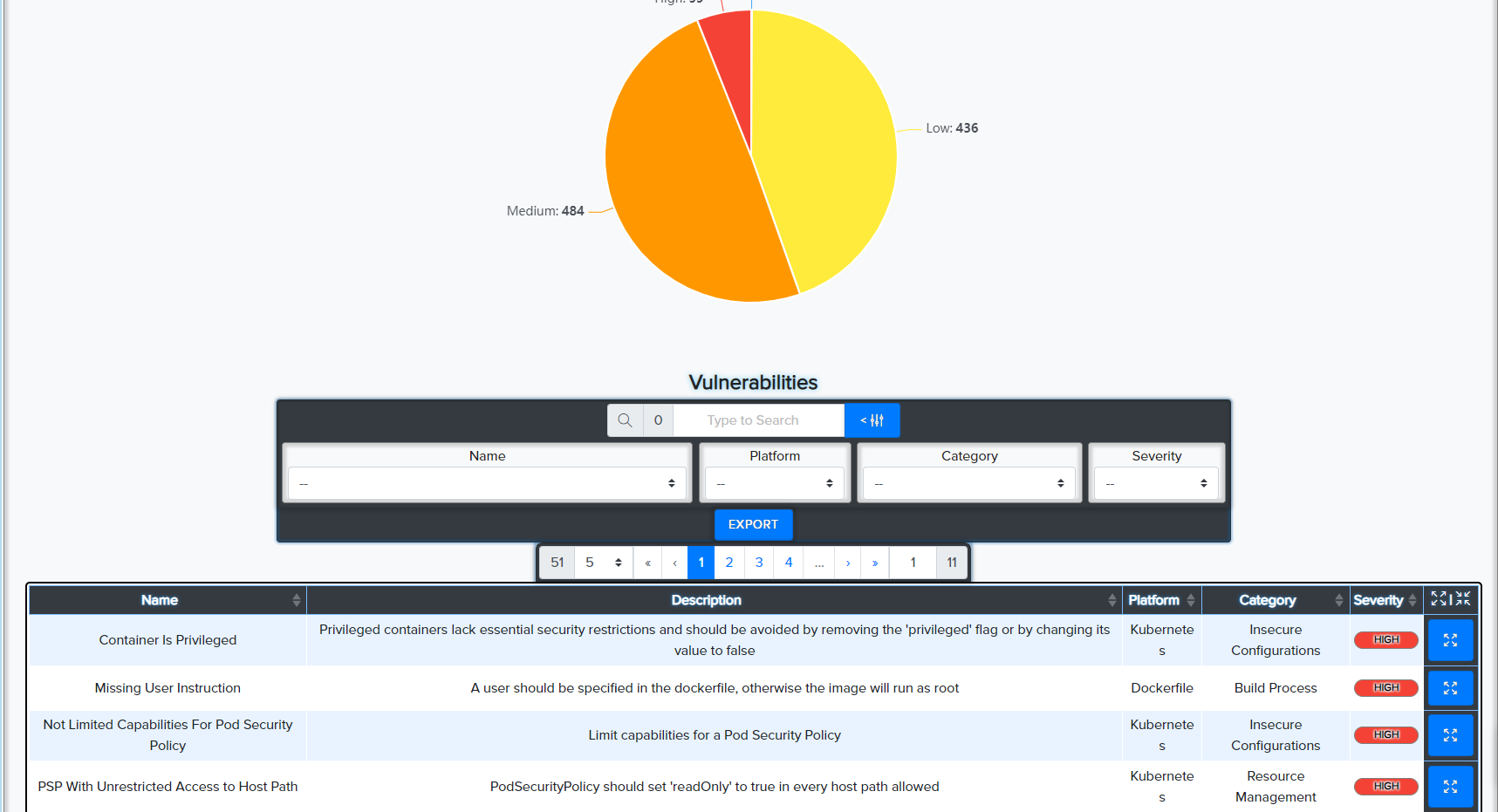
Task: Sort table by Name column
Action: tap(168, 600)
